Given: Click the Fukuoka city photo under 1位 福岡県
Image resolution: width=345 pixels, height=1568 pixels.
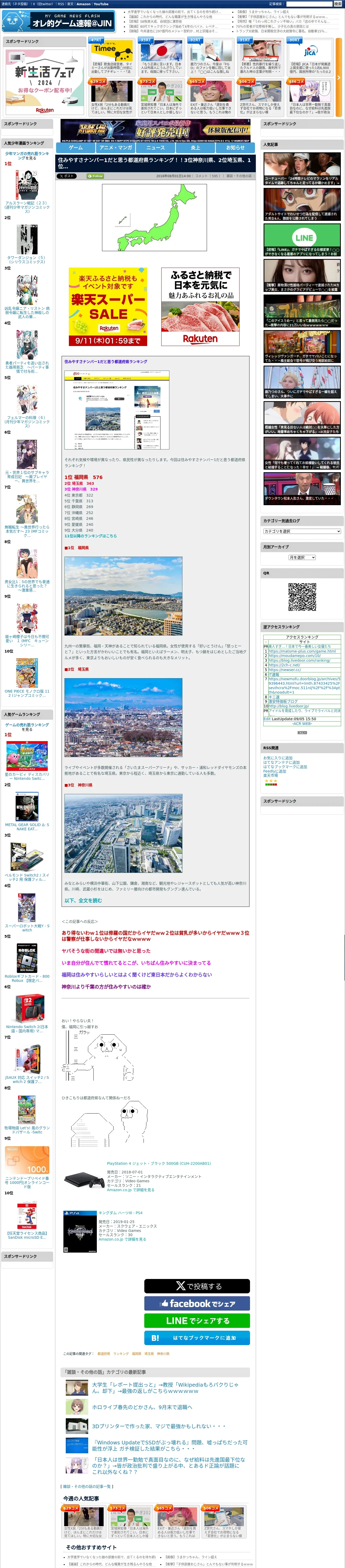Looking at the screenshot, I should pos(123,596).
